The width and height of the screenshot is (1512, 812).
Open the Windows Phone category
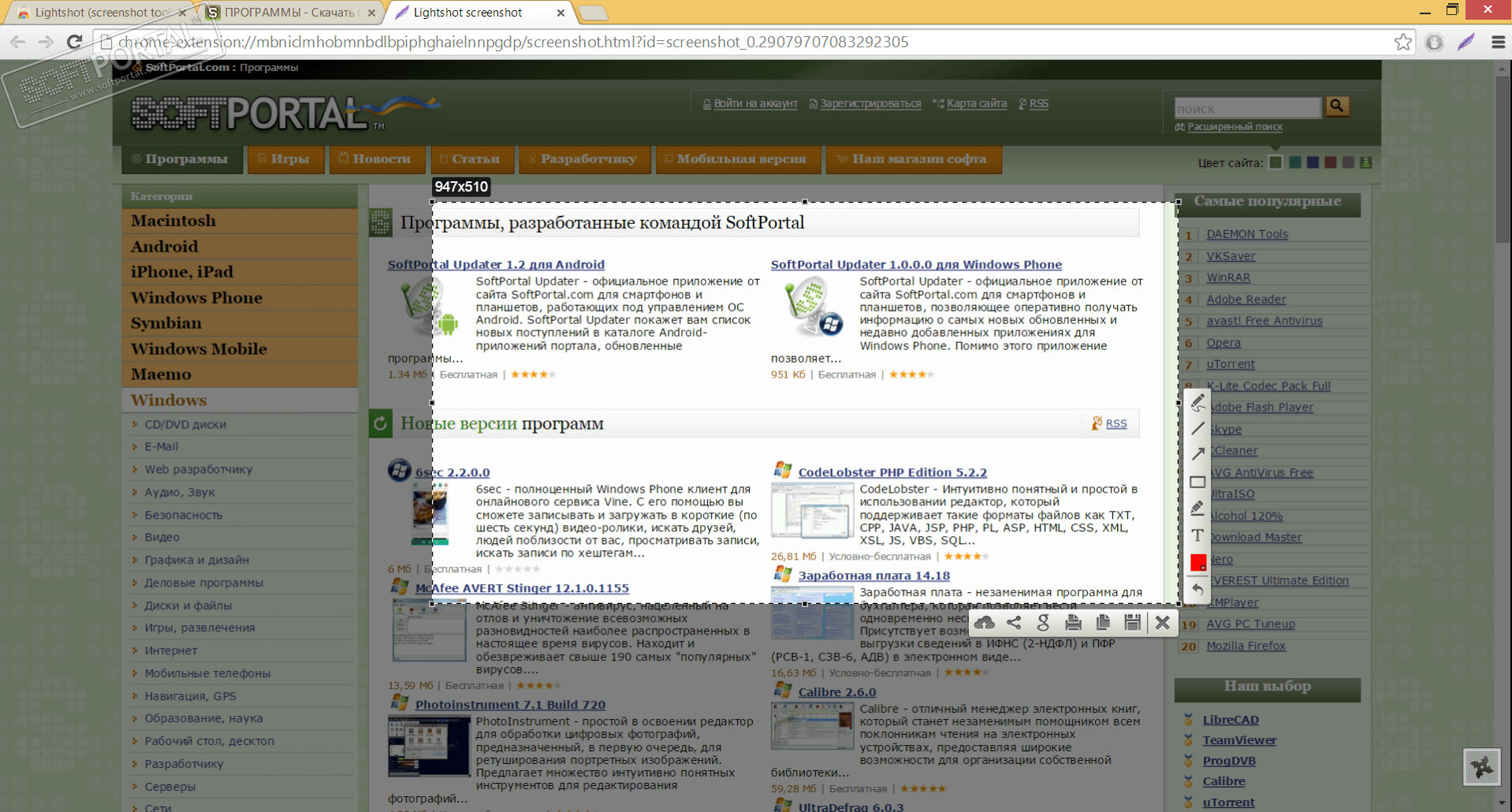pos(240,298)
